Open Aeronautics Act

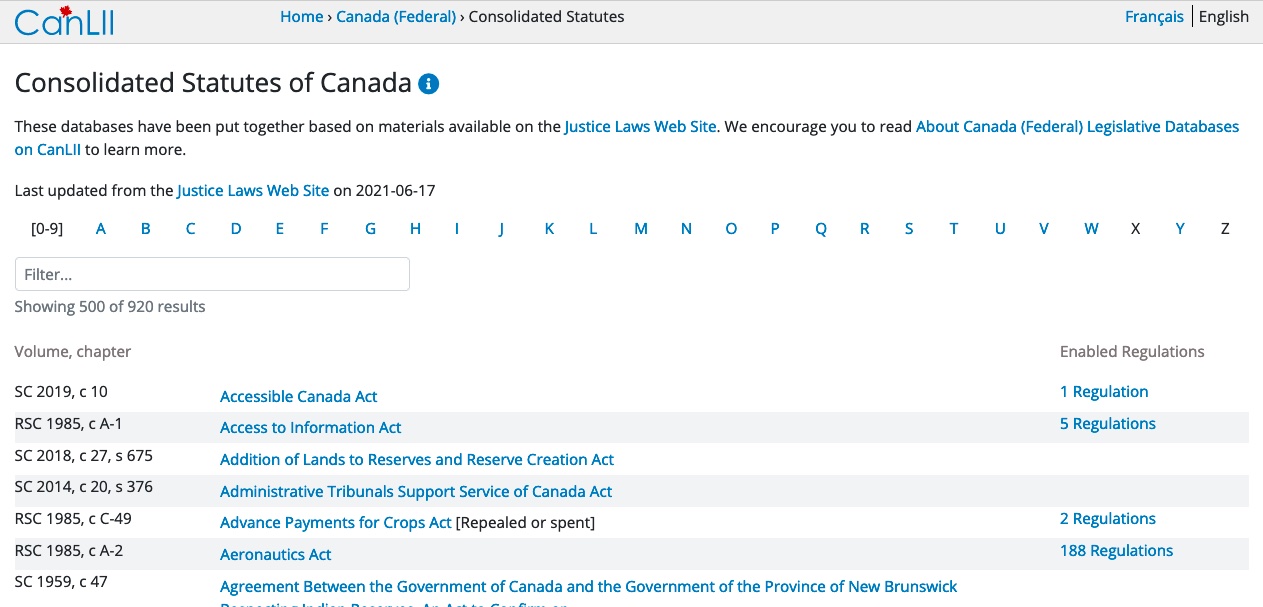point(276,555)
